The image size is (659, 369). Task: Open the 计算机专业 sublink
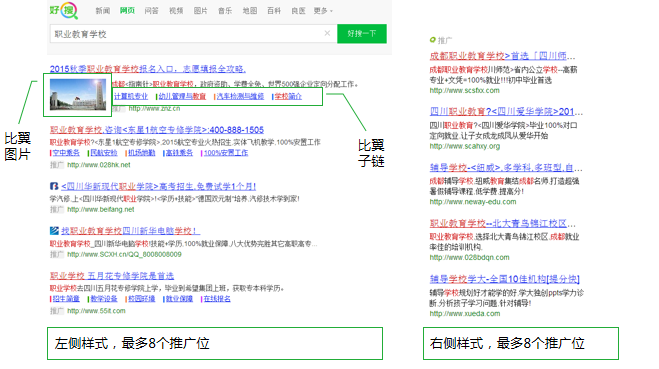click(x=131, y=96)
